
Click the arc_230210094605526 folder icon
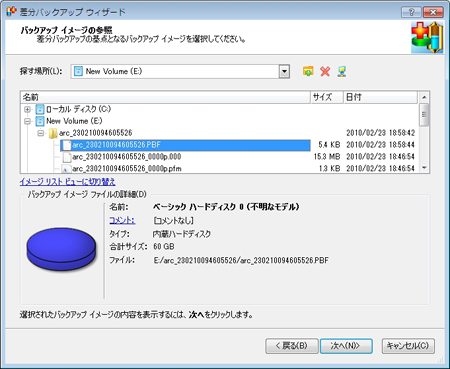coord(53,133)
